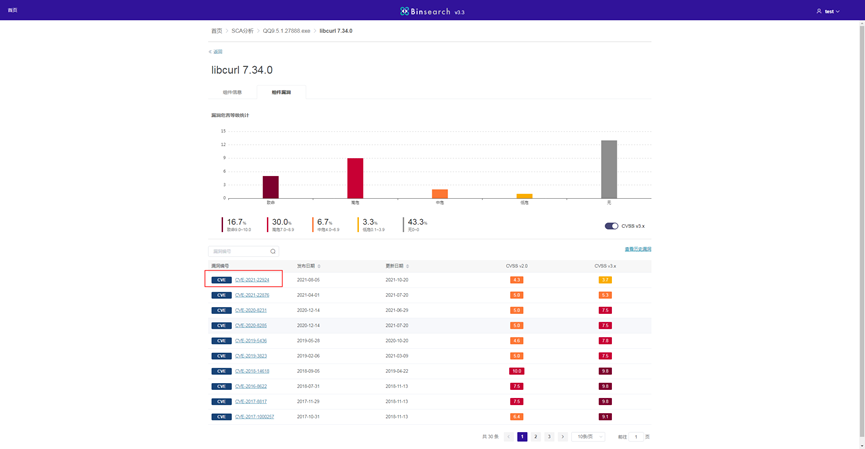The image size is (865, 449).
Task: Click the search magnifier icon in vulnerability filter
Action: tap(273, 252)
